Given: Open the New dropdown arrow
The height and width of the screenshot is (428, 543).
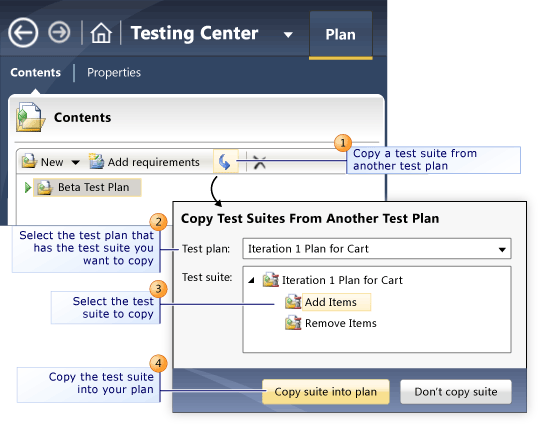Looking at the screenshot, I should click(75, 162).
